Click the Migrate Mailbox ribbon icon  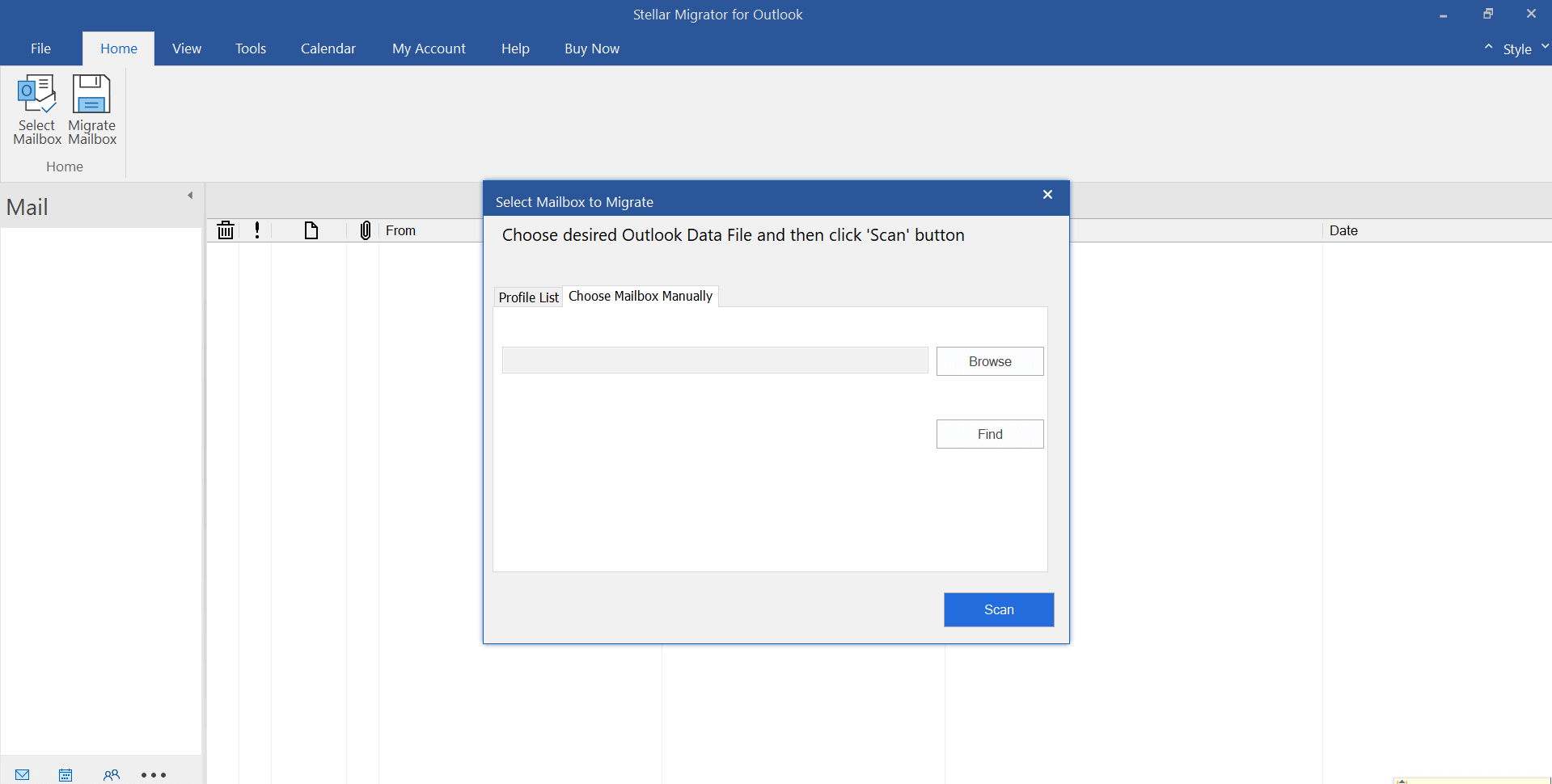(x=91, y=109)
